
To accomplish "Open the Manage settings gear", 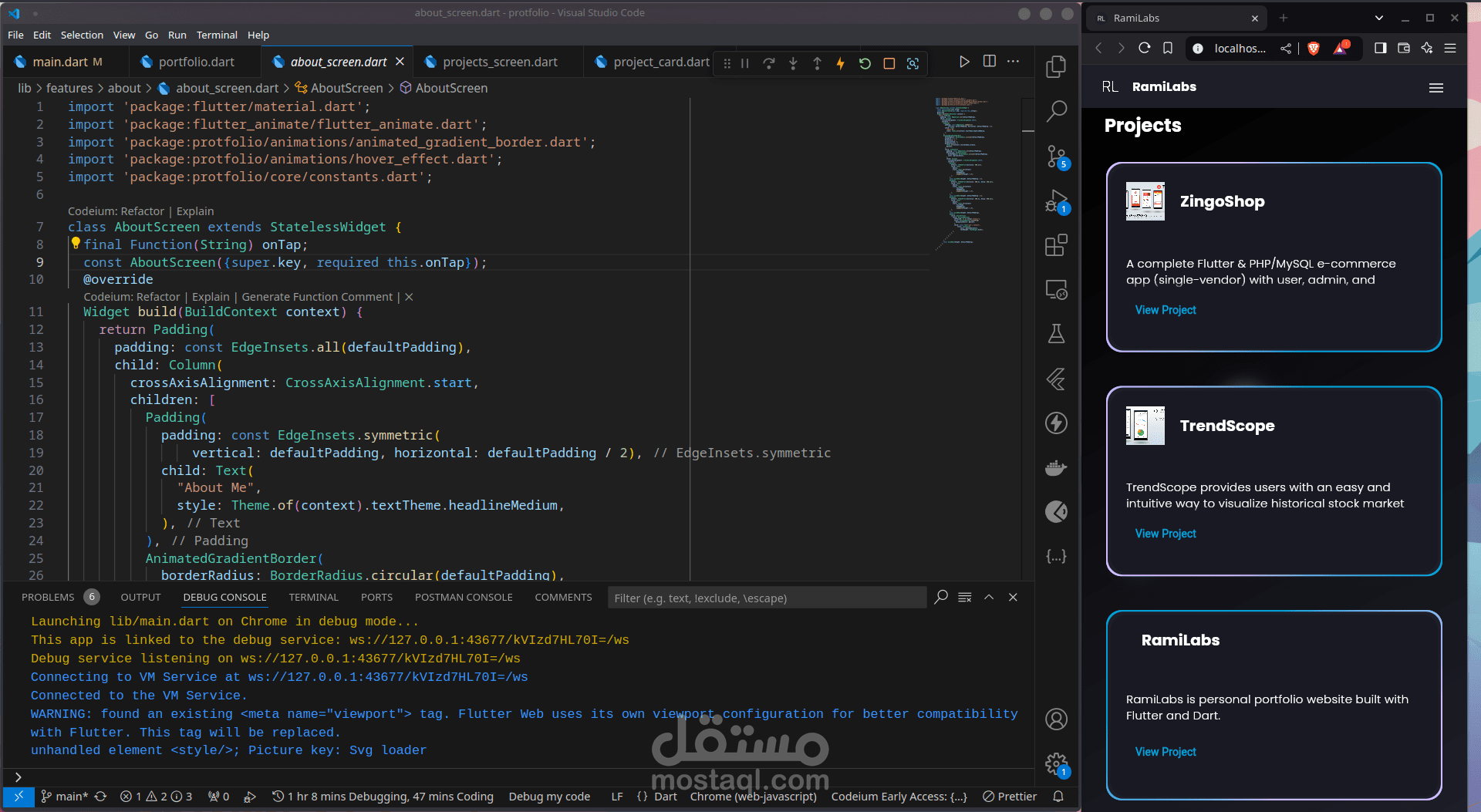I will [1056, 764].
